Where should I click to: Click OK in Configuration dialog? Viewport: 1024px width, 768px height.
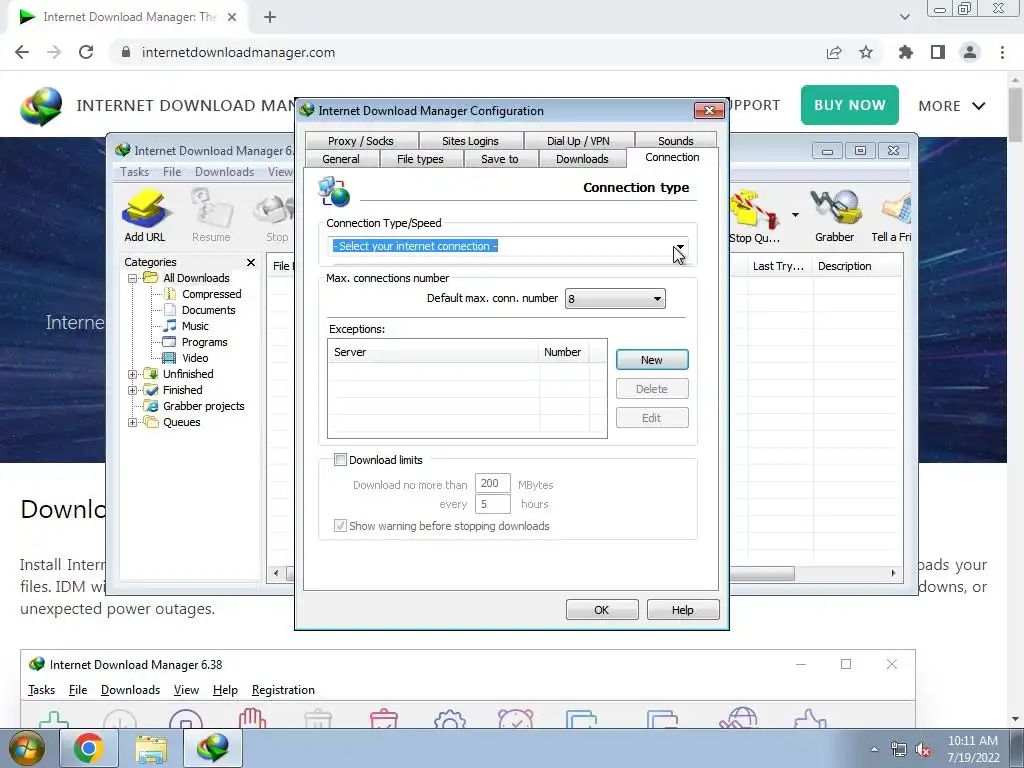pos(602,610)
